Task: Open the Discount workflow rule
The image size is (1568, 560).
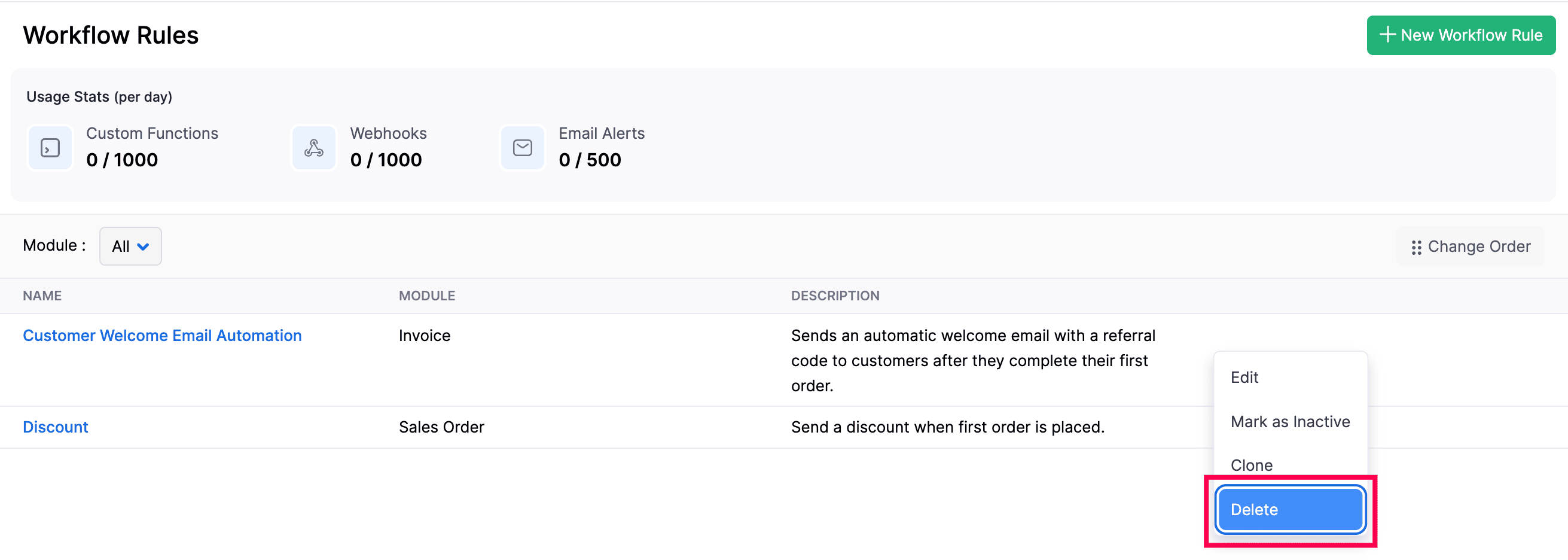Action: pos(56,427)
